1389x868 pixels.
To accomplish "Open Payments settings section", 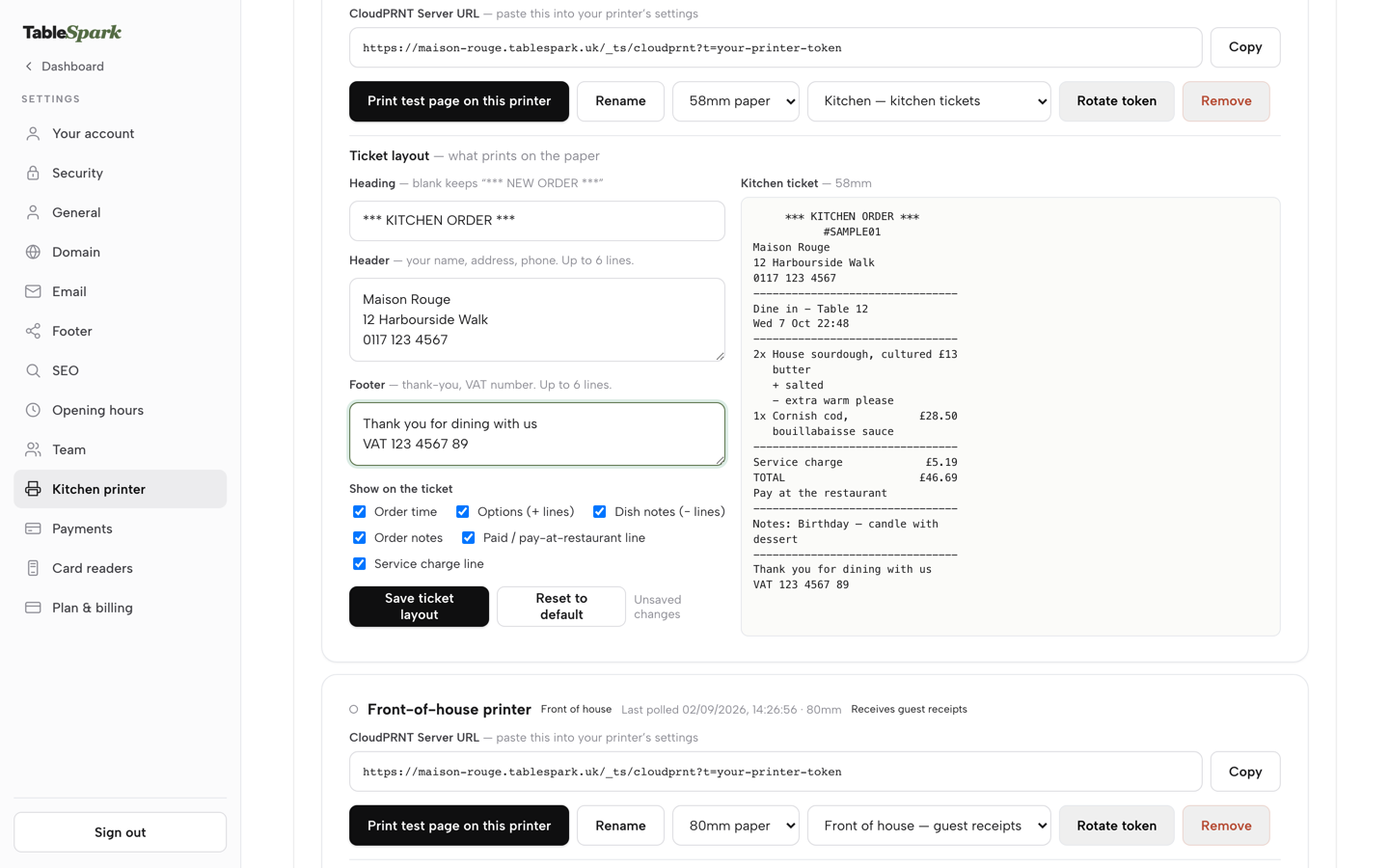I will [120, 529].
